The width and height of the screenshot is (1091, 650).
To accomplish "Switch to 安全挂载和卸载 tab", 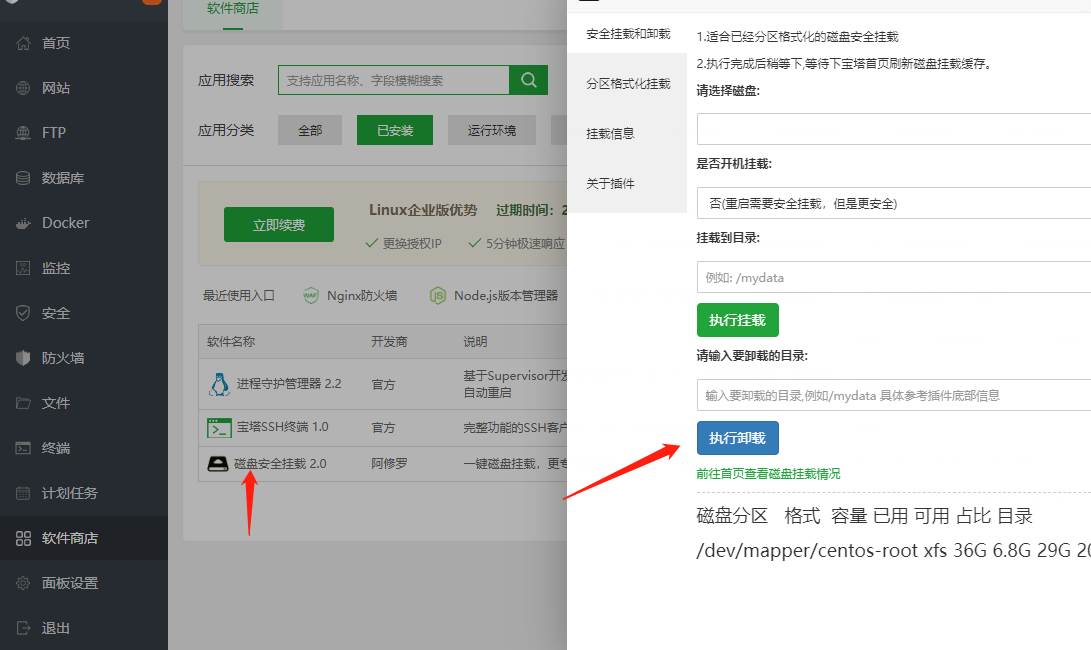I will (628, 33).
